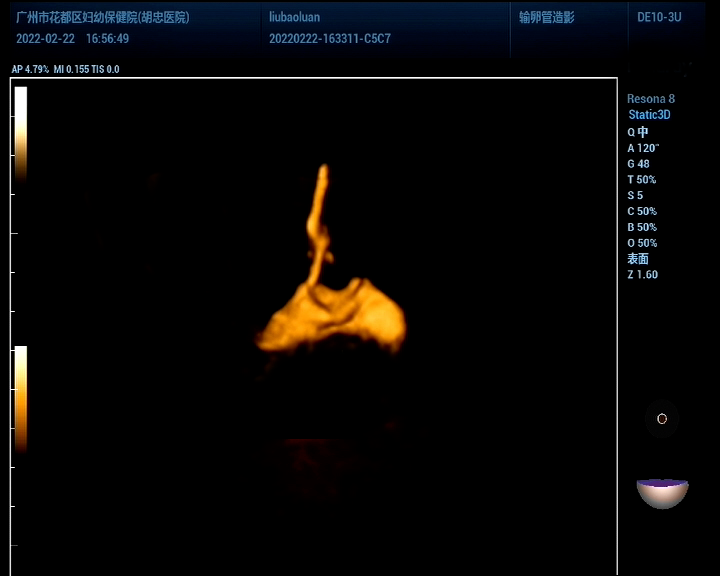Click the patient name liubaoluan
Screen dimensions: 720x576
[294, 17]
